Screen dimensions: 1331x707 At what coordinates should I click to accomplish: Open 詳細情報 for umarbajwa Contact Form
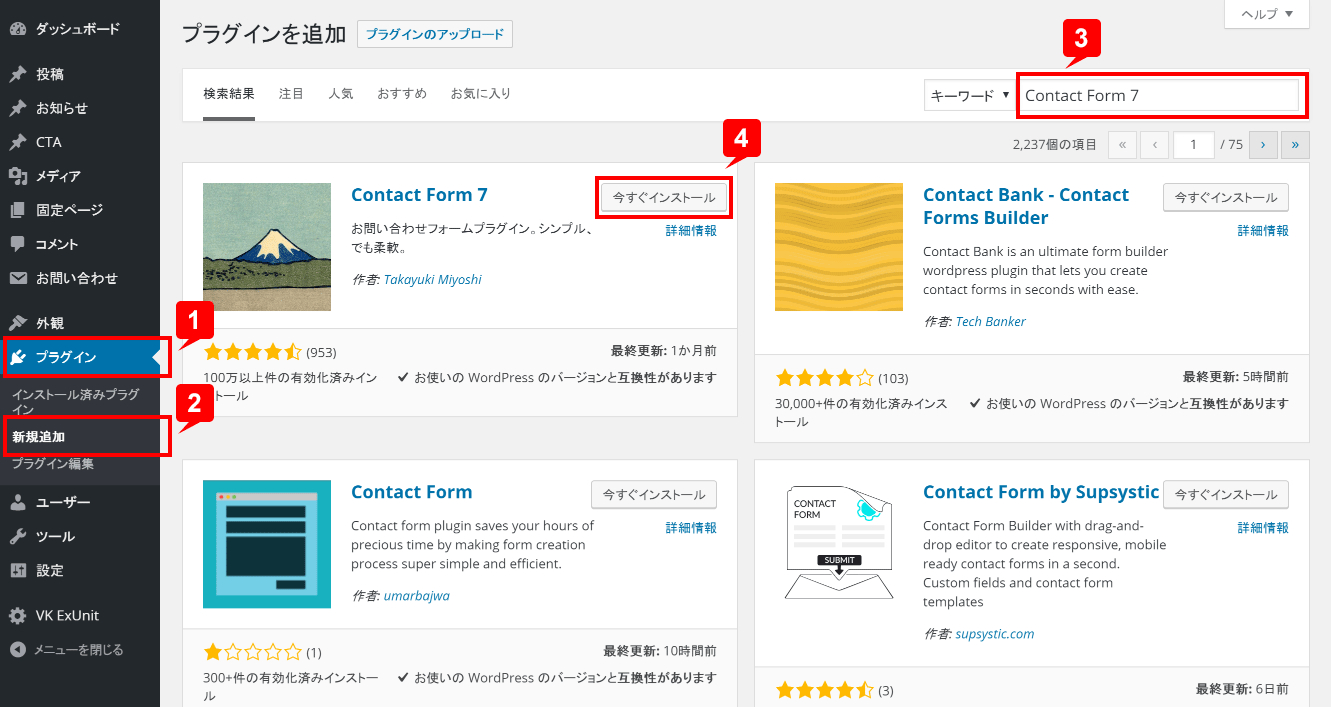click(x=691, y=528)
